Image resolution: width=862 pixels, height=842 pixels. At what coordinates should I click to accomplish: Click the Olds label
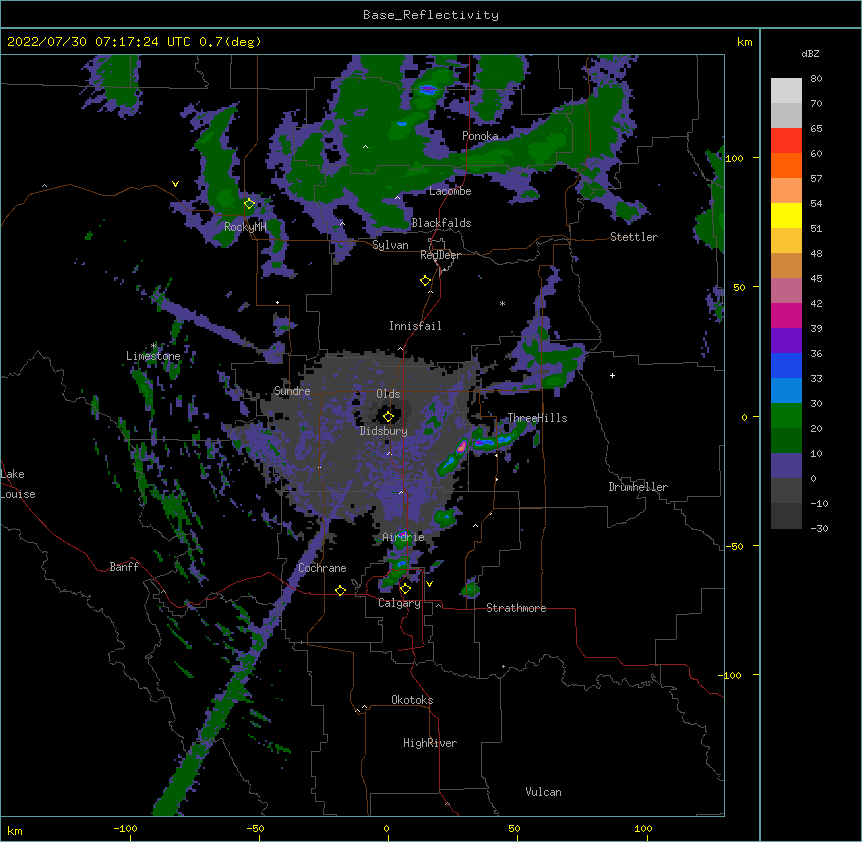click(x=388, y=394)
